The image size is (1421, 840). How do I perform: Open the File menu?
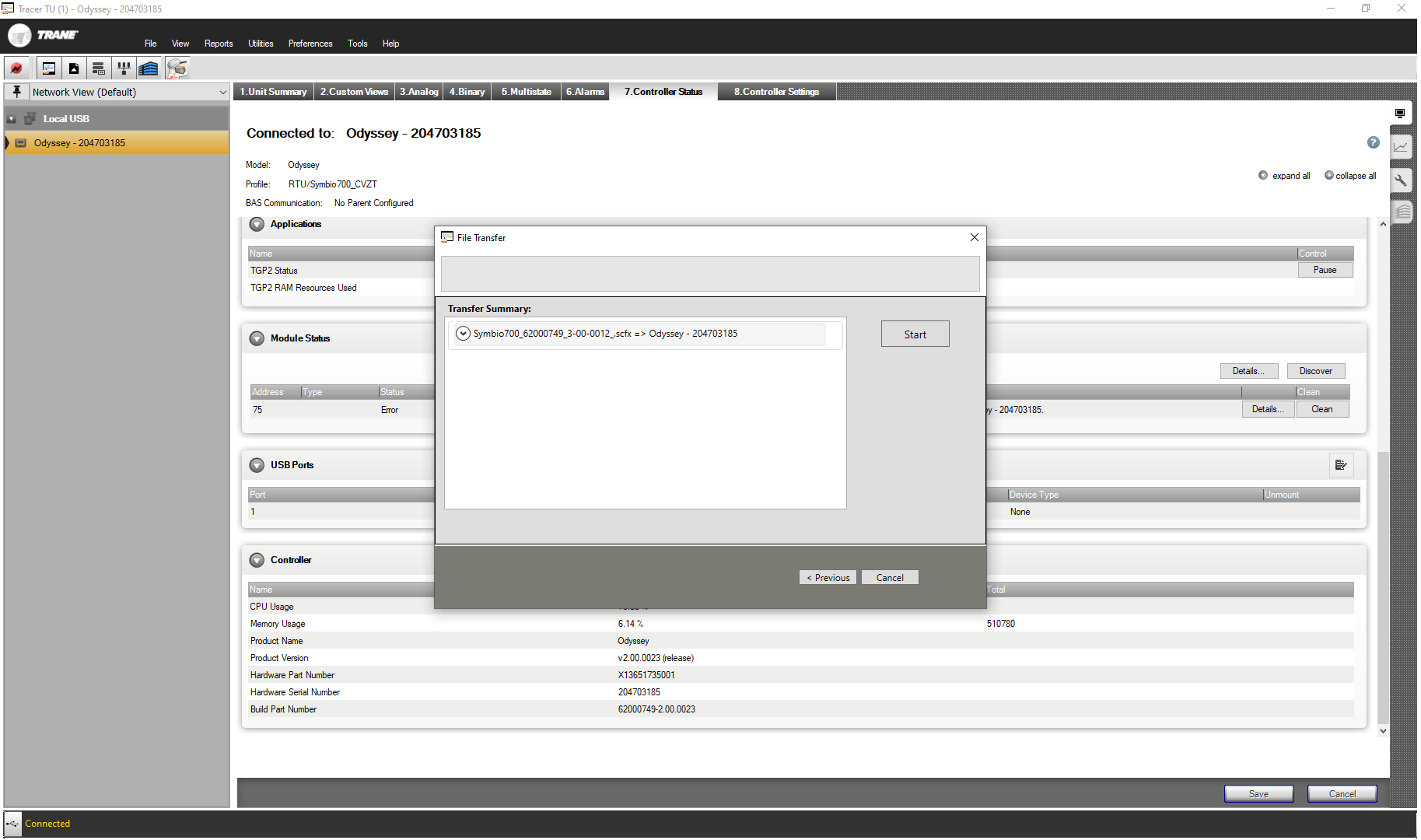tap(151, 44)
